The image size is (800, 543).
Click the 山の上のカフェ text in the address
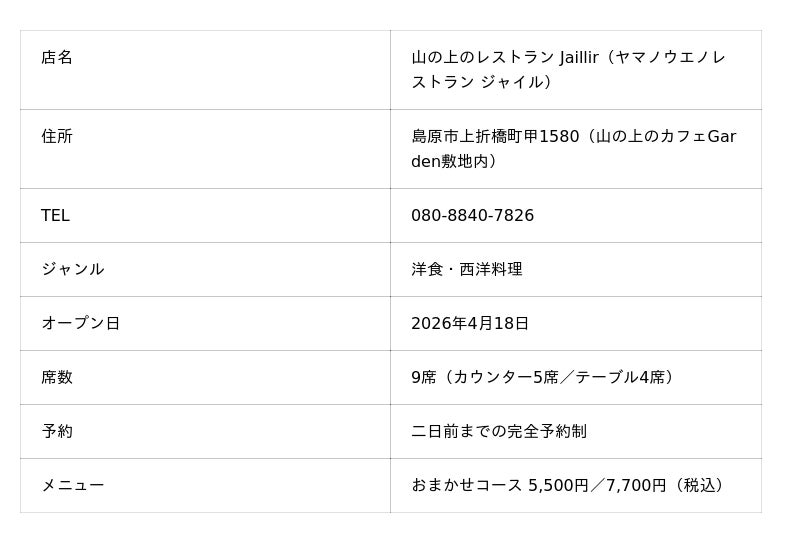point(651,137)
